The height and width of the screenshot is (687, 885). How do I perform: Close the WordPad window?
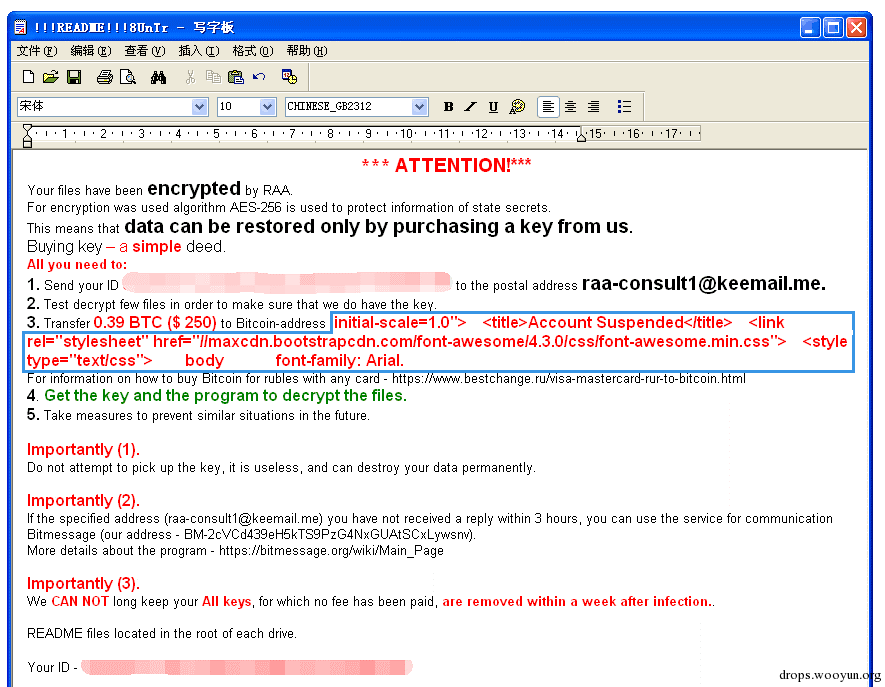point(857,27)
